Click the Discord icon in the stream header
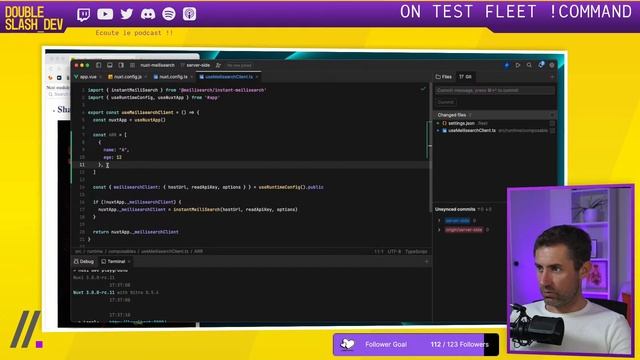The height and width of the screenshot is (360, 640). click(x=148, y=14)
